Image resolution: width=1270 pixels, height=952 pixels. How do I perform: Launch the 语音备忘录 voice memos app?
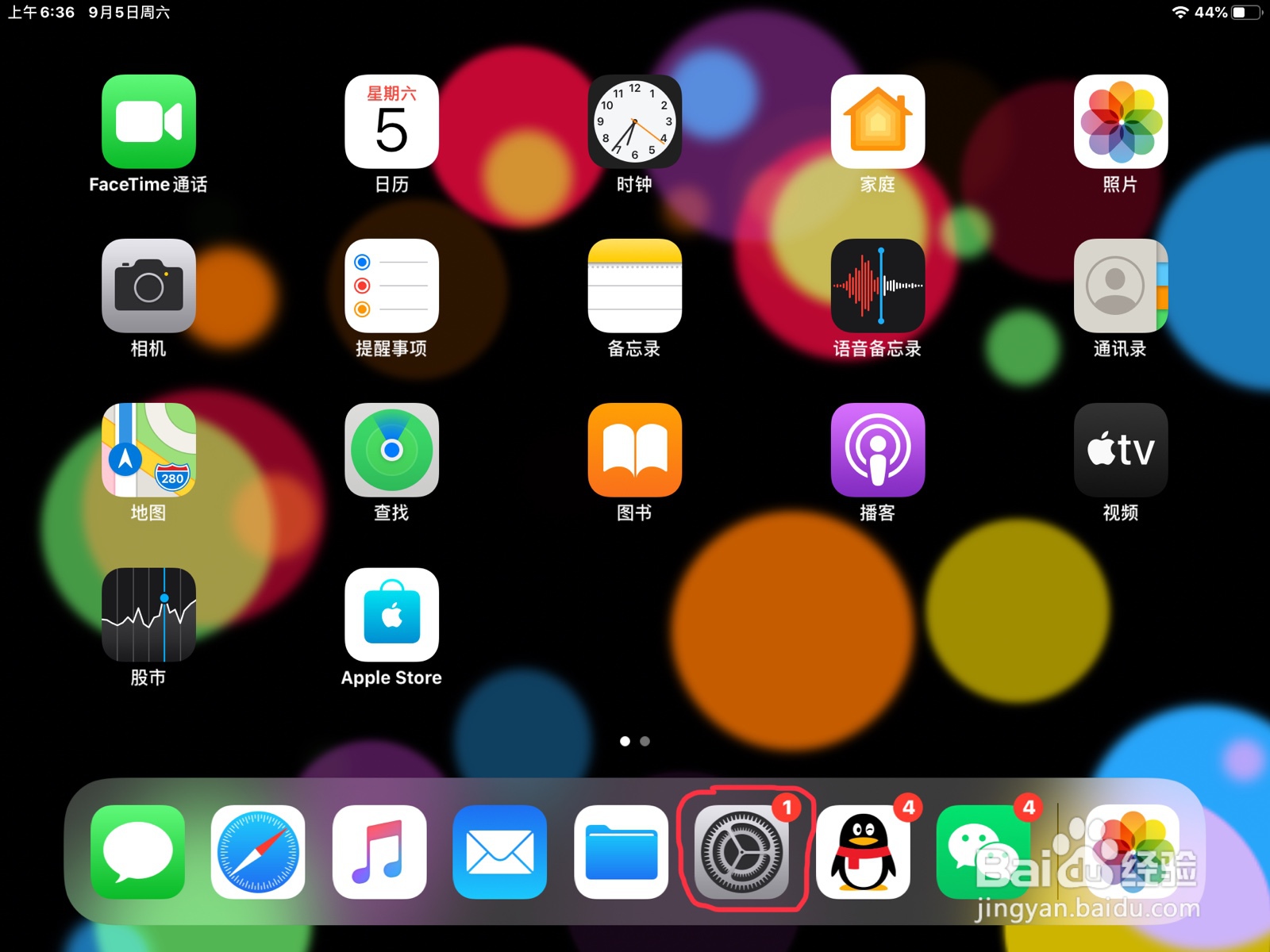pos(877,286)
